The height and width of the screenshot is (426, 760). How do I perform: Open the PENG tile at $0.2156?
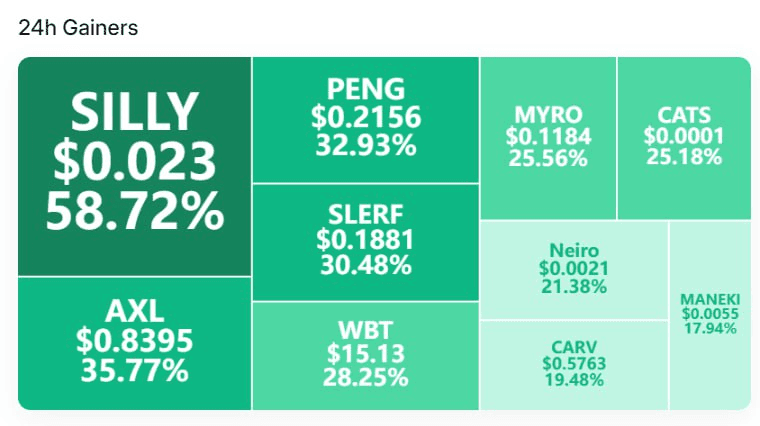(x=366, y=120)
